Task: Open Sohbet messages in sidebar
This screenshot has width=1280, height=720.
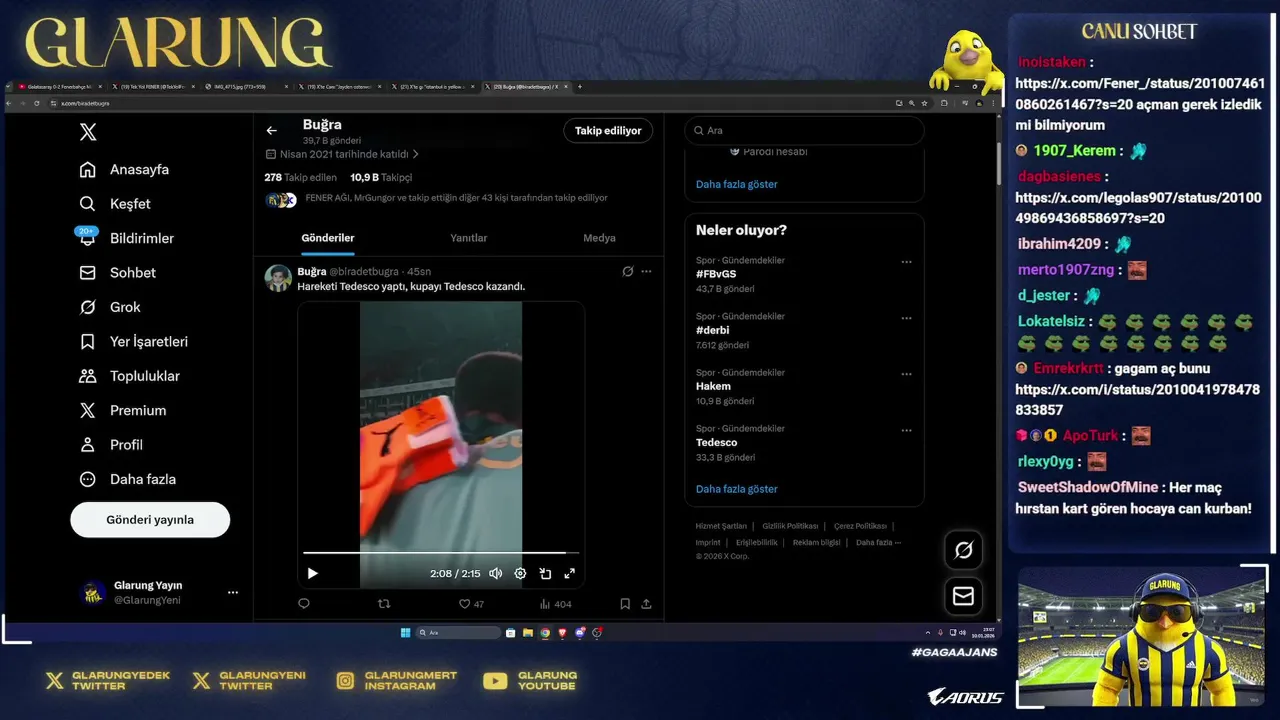Action: tap(118, 273)
